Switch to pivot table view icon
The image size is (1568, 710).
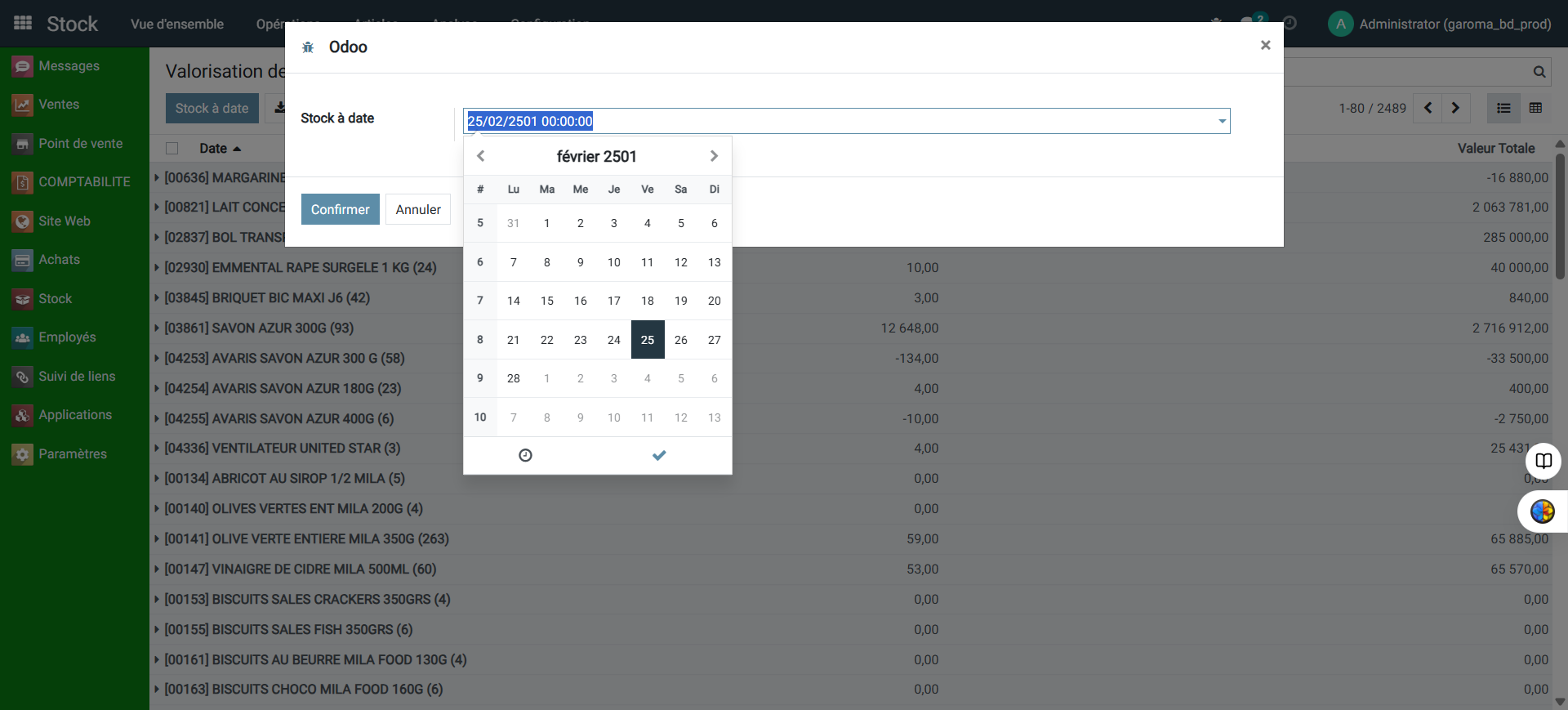point(1535,108)
